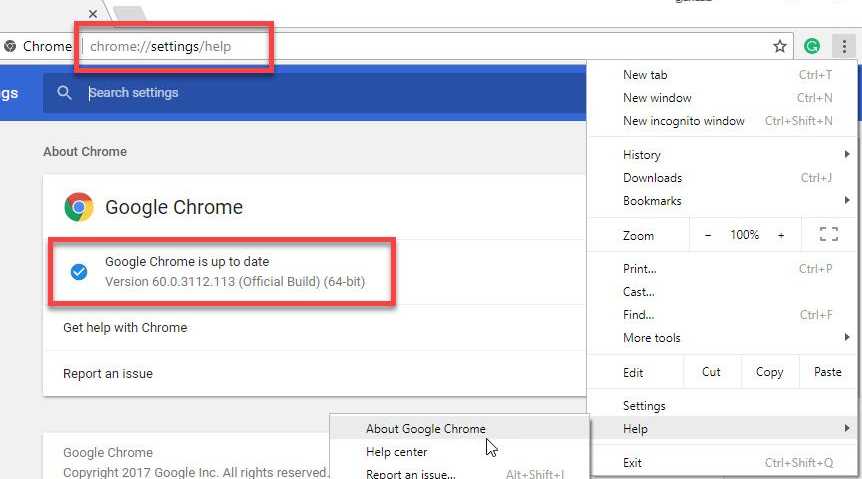Open Get help with Chrome link
The width and height of the screenshot is (862, 479).
coord(125,328)
